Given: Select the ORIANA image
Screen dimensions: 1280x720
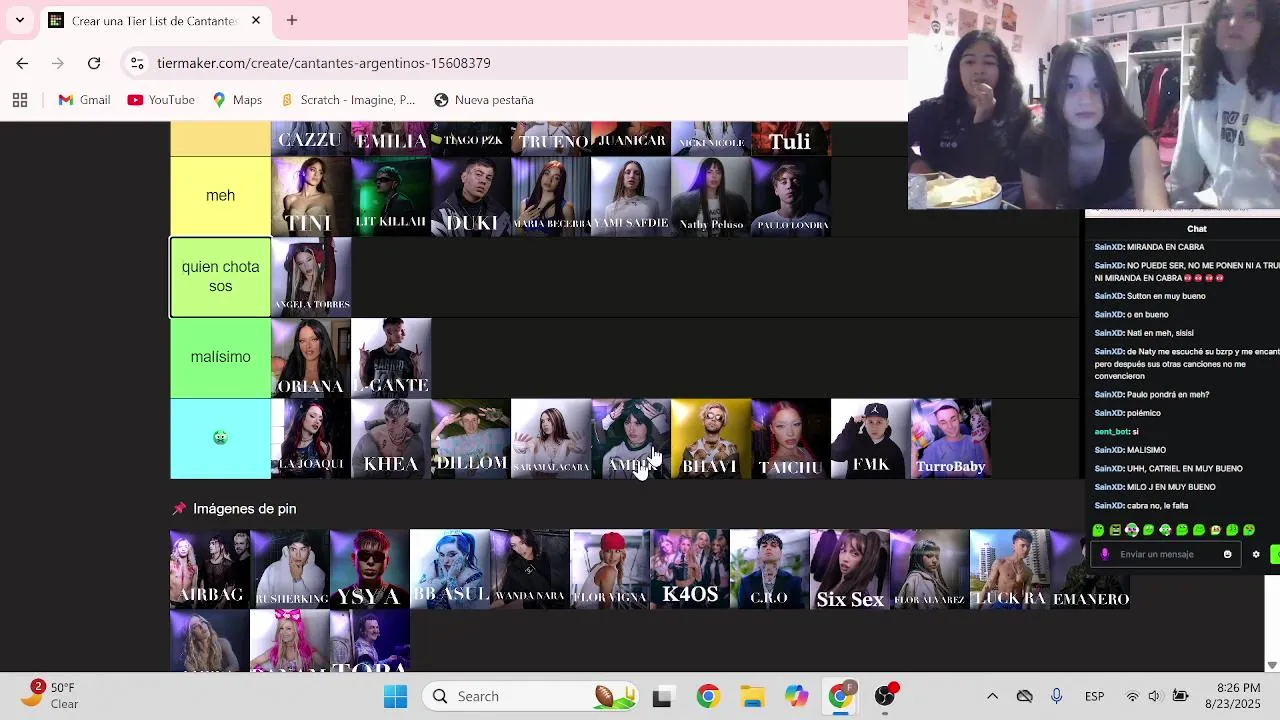Looking at the screenshot, I should pyautogui.click(x=311, y=357).
